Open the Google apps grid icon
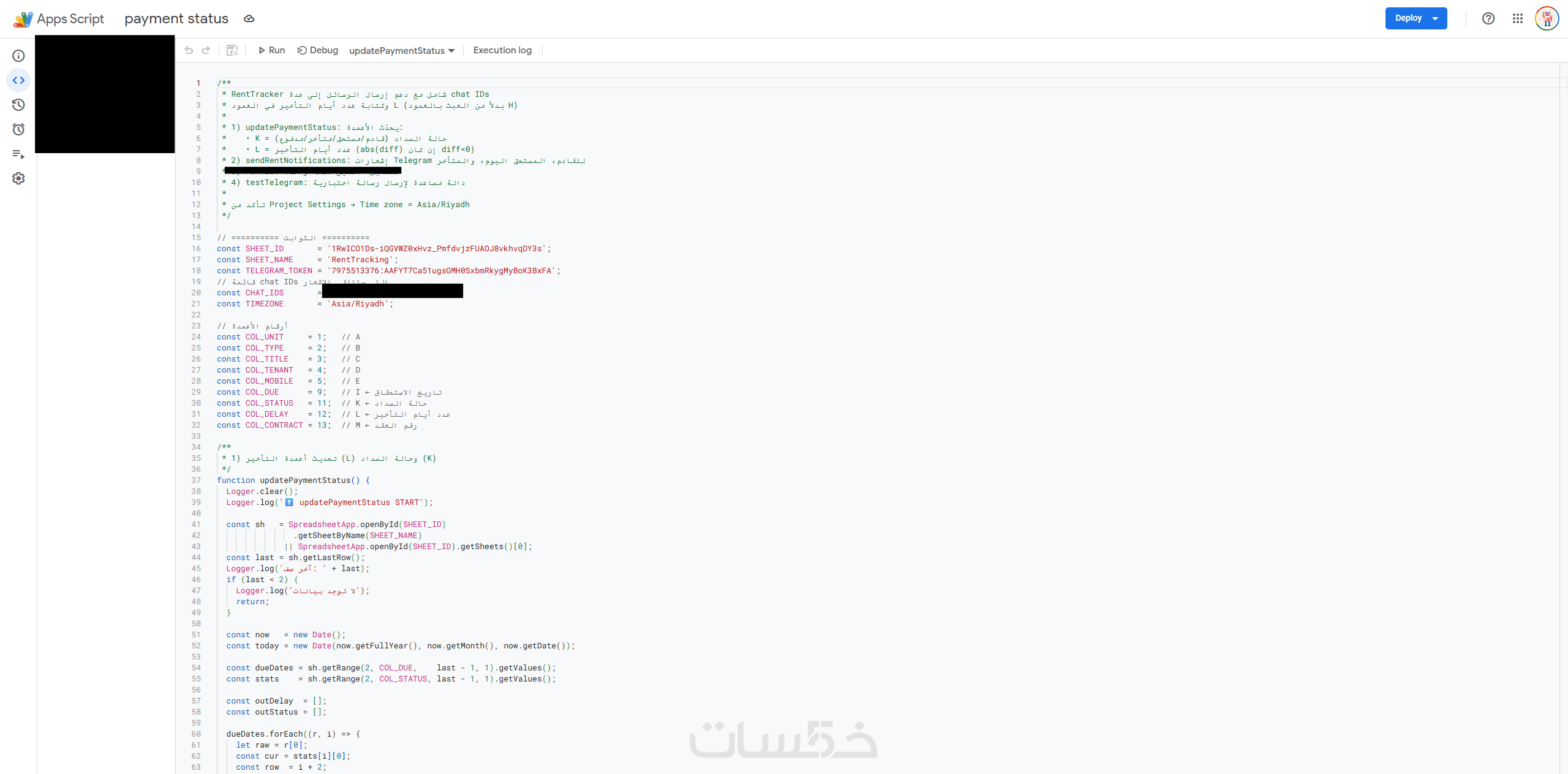The height and width of the screenshot is (774, 1568). click(1517, 18)
